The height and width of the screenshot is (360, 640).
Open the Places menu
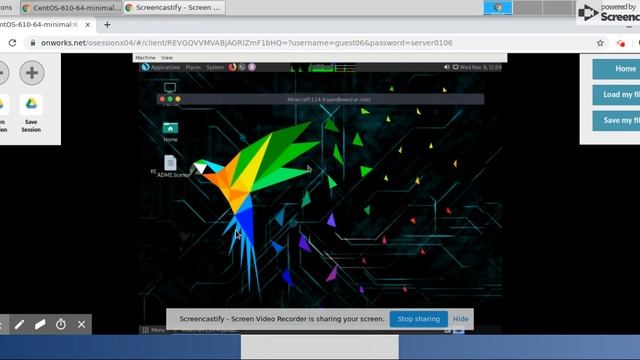pos(193,67)
